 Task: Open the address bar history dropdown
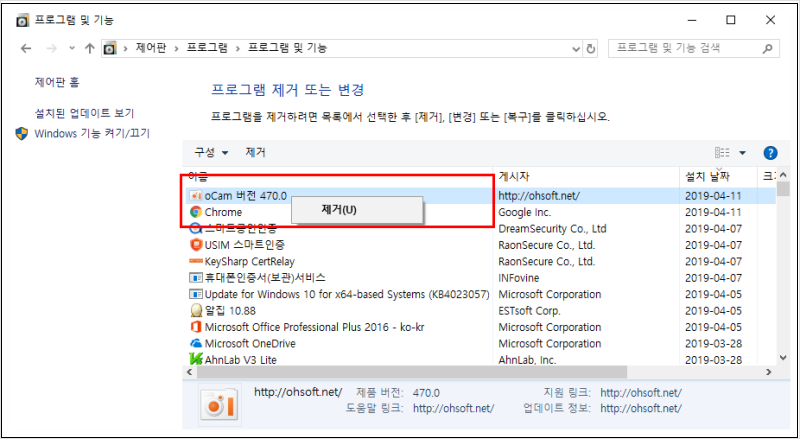pos(577,49)
